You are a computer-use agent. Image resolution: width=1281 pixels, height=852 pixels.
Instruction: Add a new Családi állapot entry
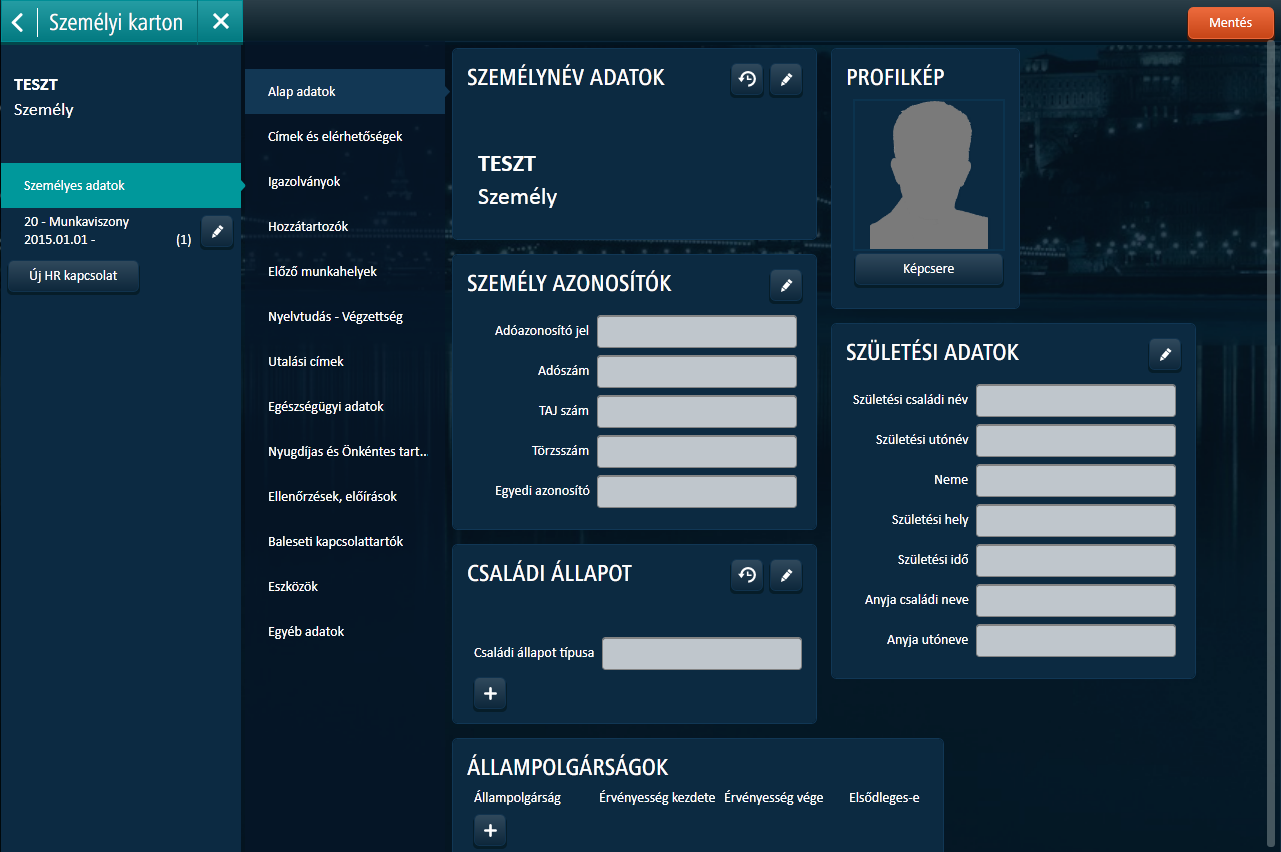tap(490, 693)
